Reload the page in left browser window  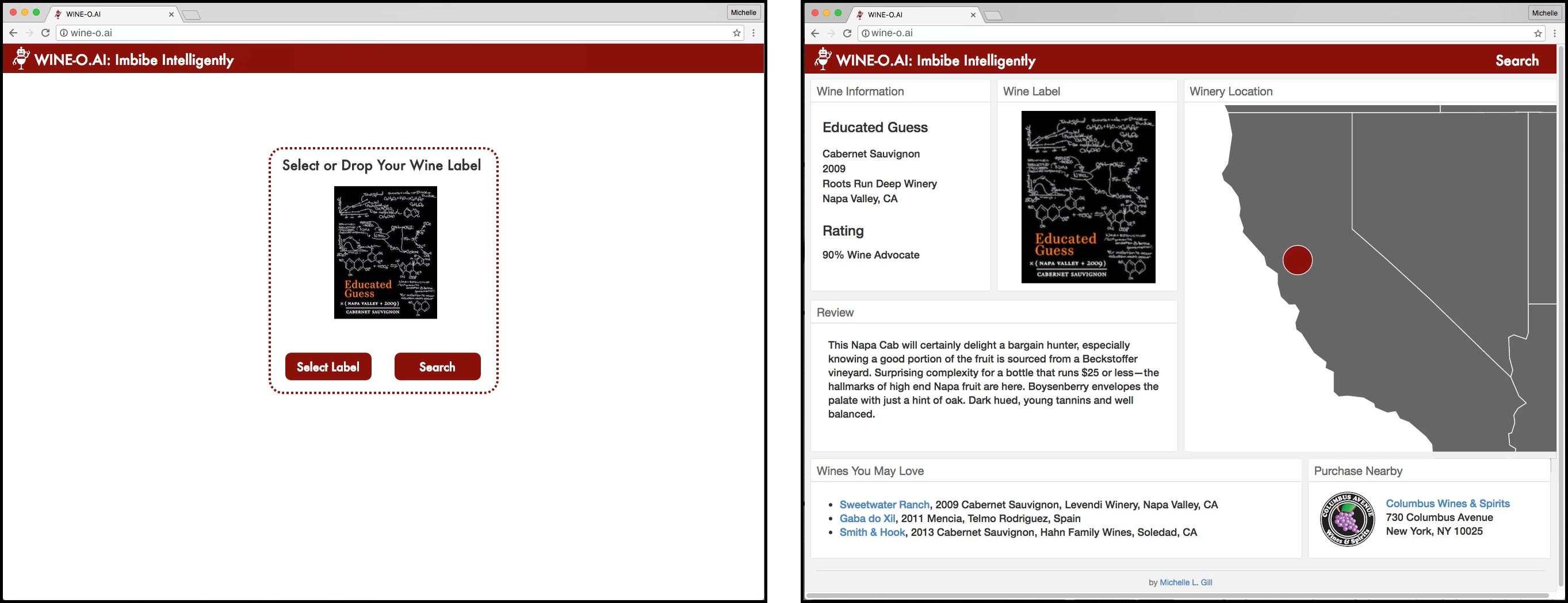(45, 33)
